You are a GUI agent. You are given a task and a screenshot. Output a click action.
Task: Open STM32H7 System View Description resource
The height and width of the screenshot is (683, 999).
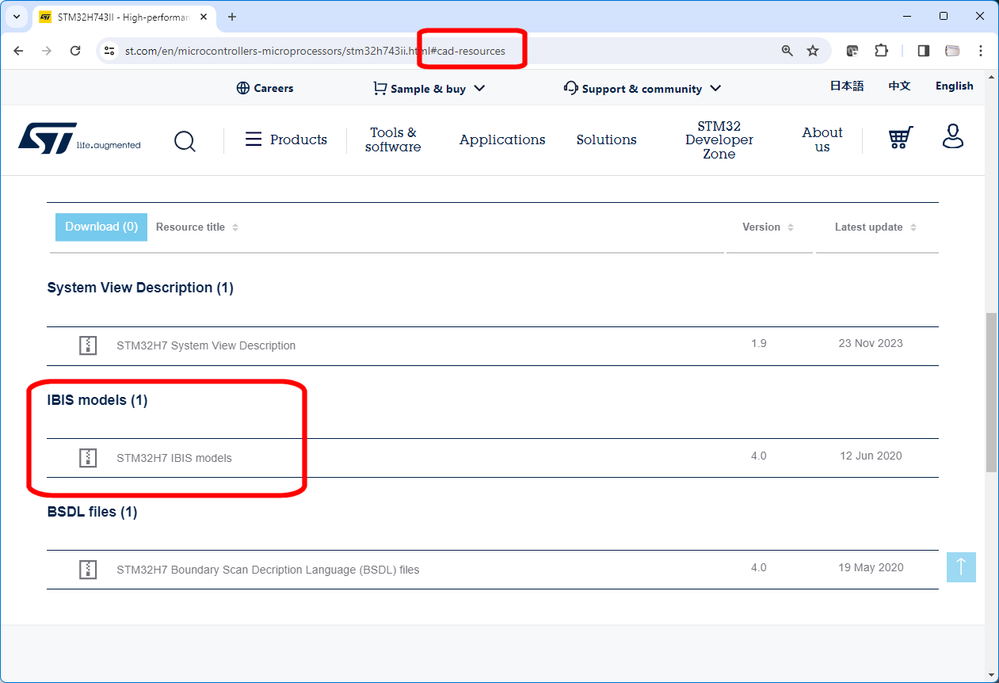[206, 345]
